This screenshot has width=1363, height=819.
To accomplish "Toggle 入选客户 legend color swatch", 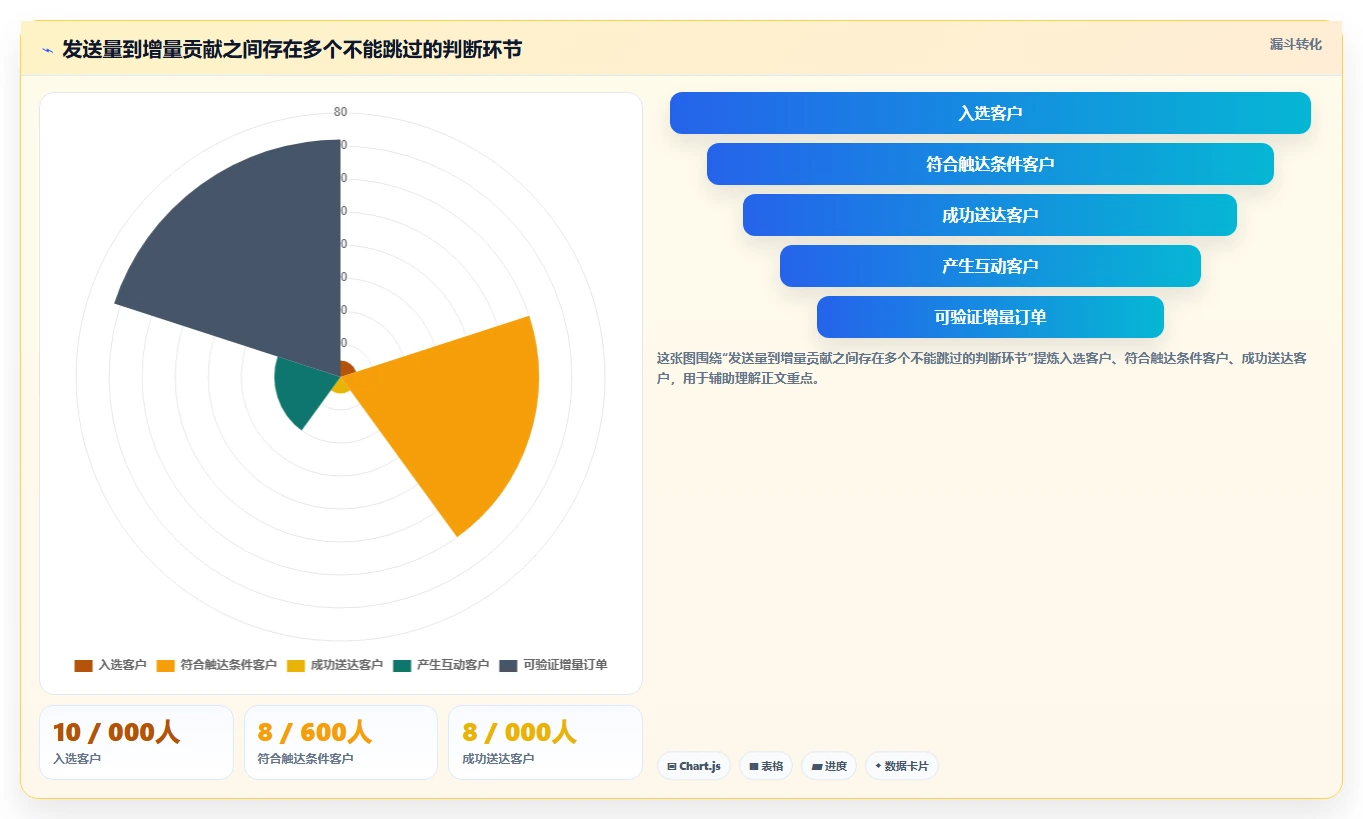I will tap(83, 665).
